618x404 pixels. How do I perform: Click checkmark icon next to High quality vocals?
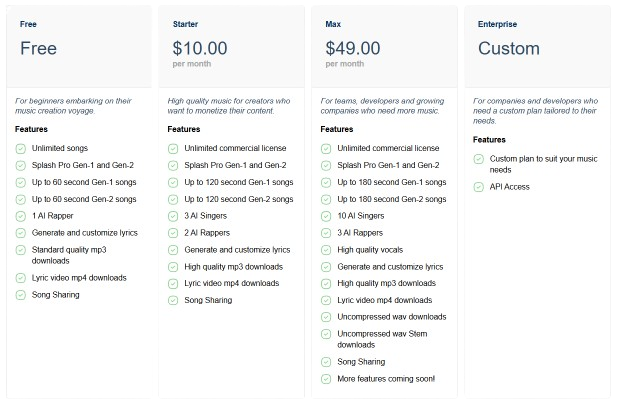click(x=326, y=250)
